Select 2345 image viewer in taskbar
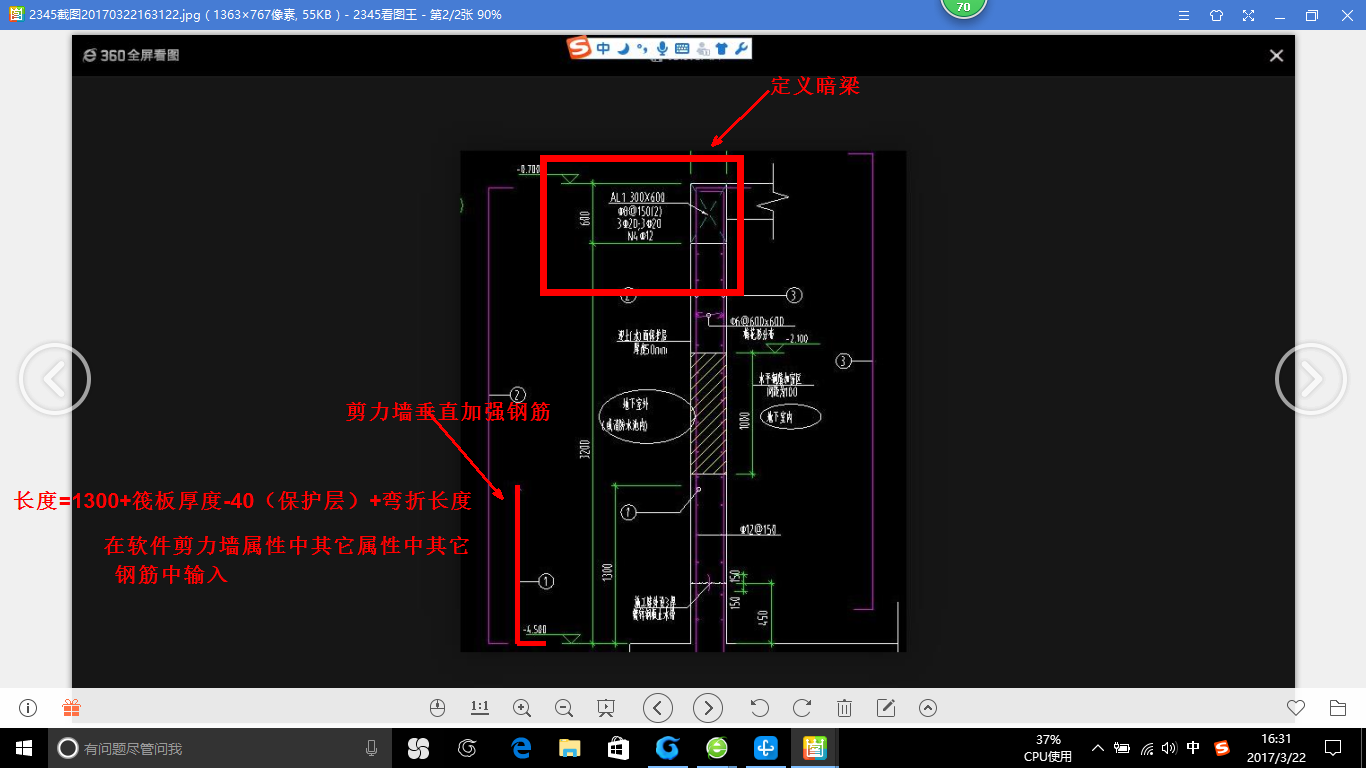Viewport: 1366px width, 768px height. coord(815,748)
